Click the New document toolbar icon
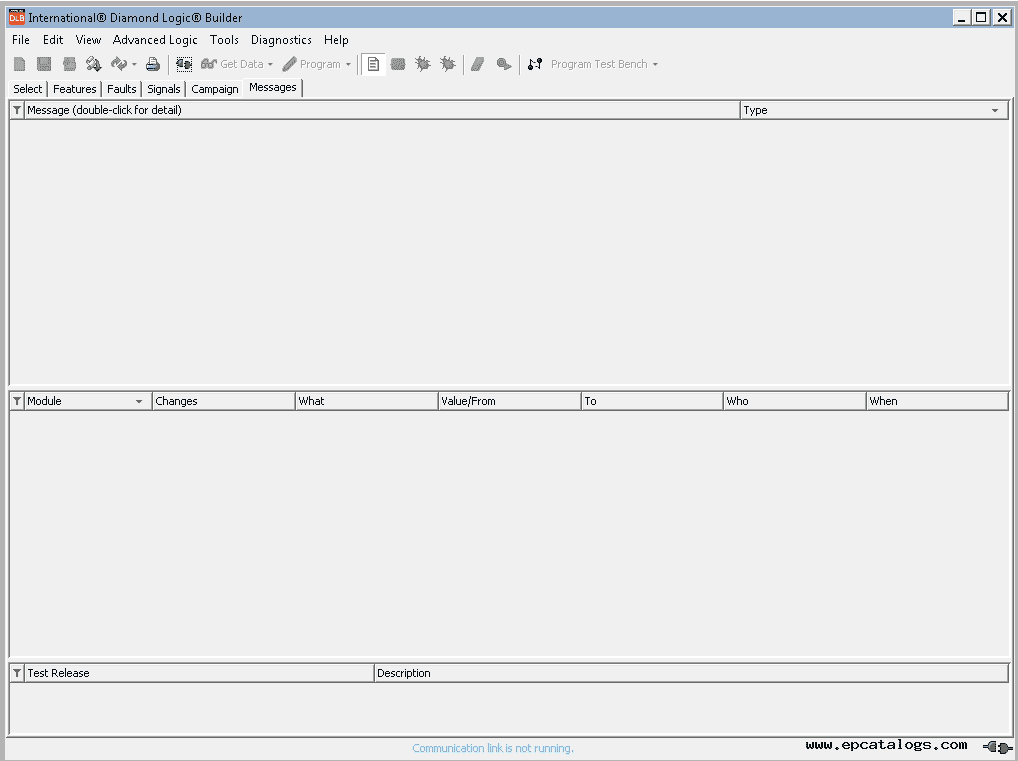 click(x=20, y=64)
